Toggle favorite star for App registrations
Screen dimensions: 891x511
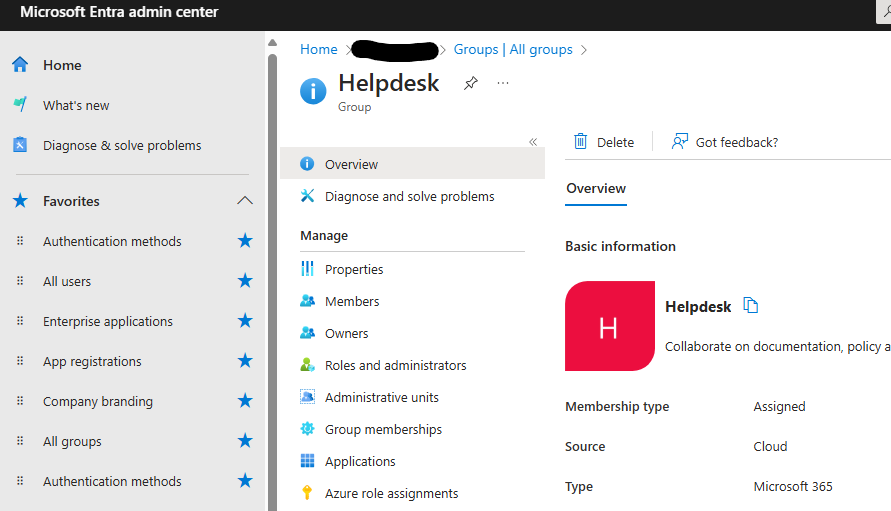[x=245, y=361]
